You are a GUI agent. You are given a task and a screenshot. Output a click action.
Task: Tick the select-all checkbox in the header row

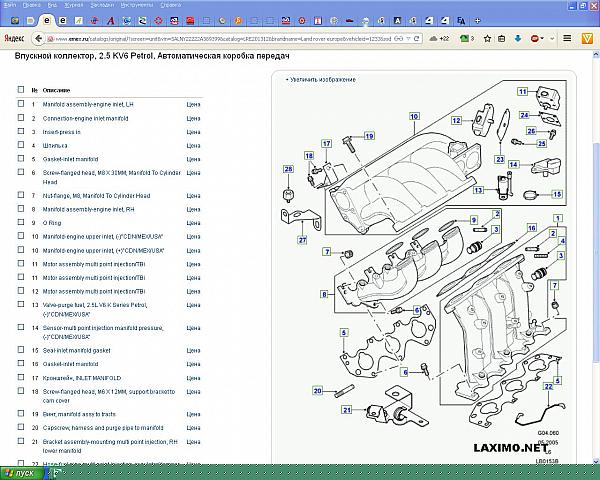click(x=21, y=90)
